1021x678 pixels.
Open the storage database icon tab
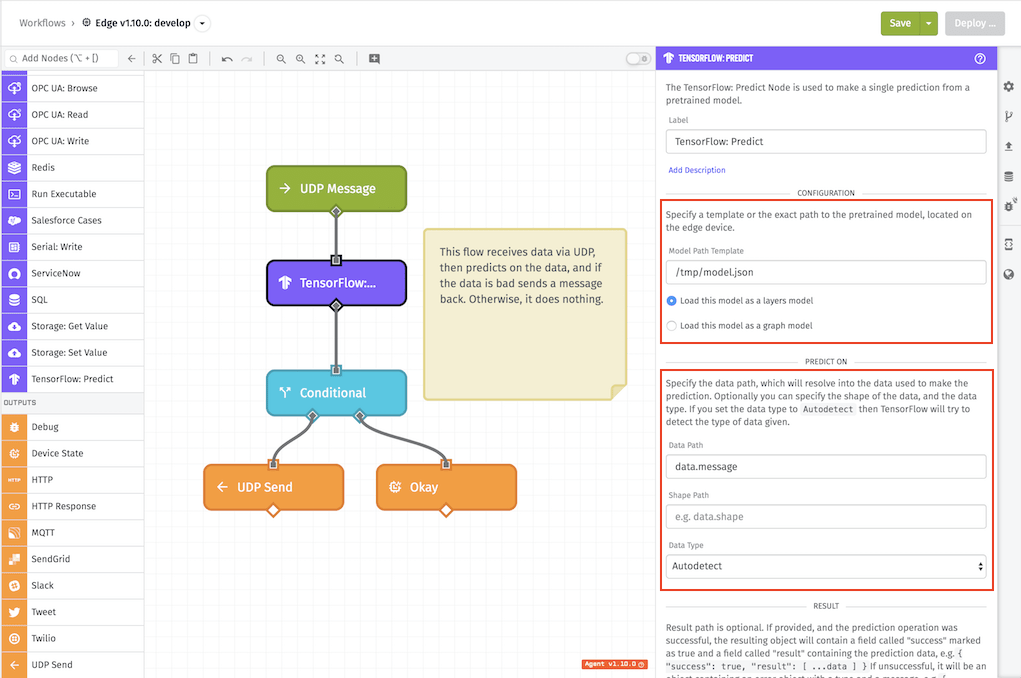click(x=1009, y=177)
